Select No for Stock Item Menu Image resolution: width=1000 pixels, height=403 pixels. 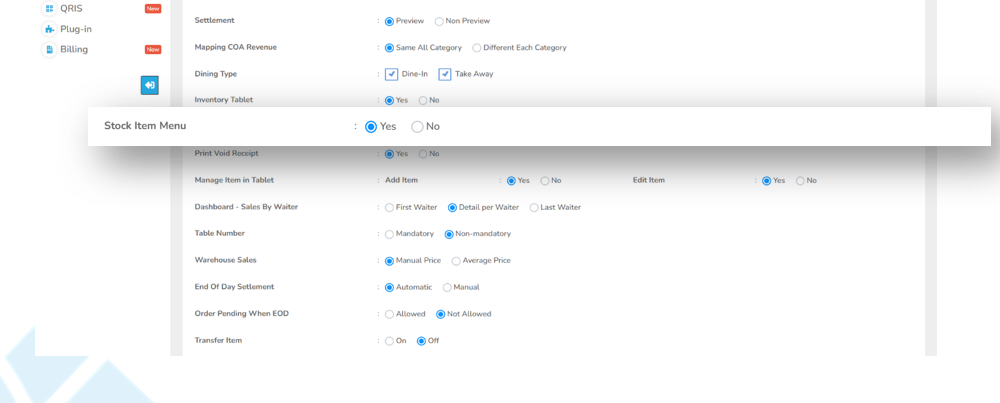coord(418,127)
